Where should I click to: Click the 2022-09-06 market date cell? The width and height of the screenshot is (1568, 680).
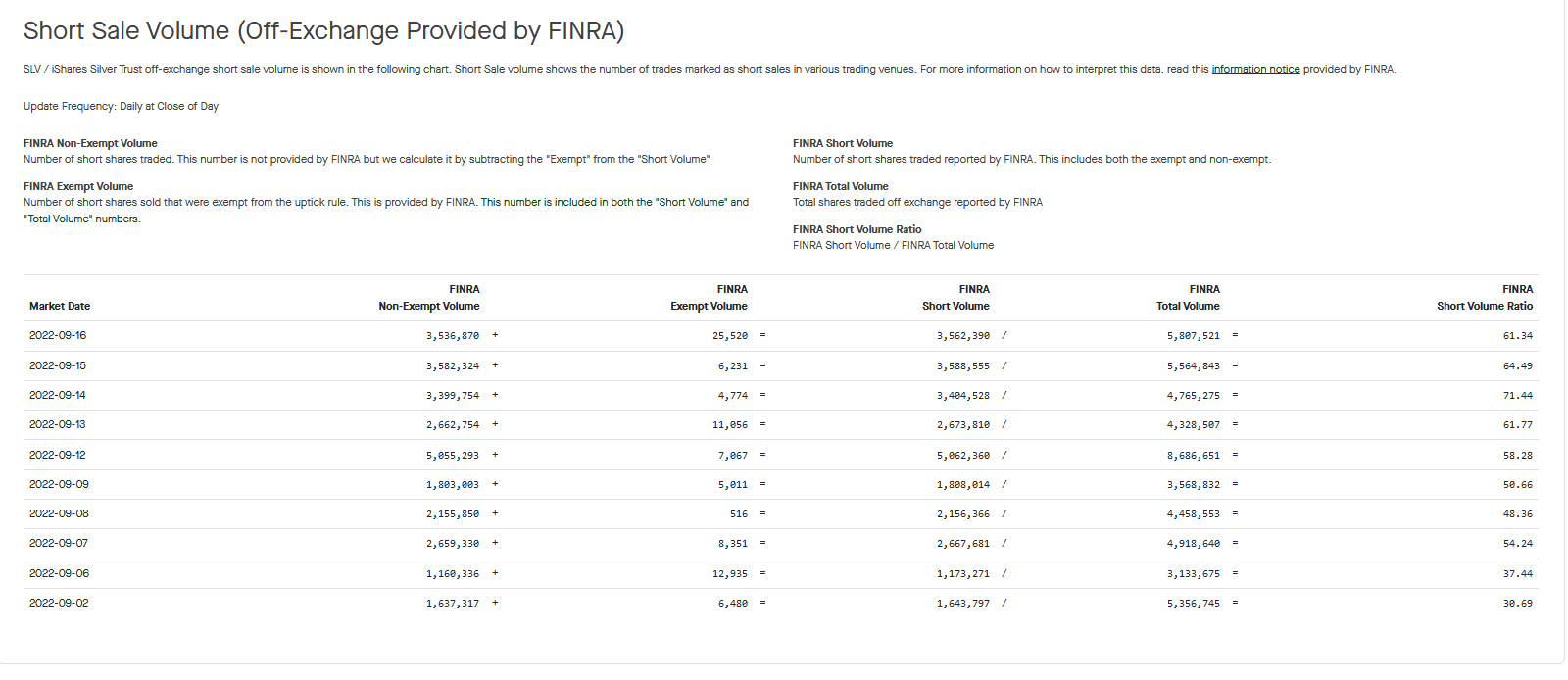(x=59, y=573)
